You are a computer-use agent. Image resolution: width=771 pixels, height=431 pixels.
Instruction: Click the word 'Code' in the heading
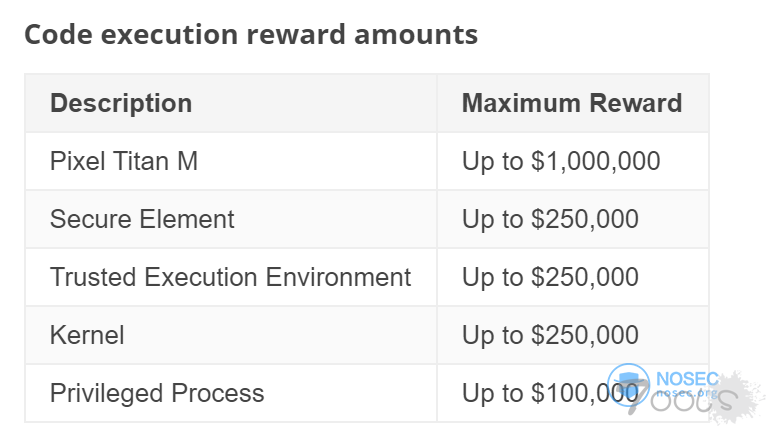(55, 35)
